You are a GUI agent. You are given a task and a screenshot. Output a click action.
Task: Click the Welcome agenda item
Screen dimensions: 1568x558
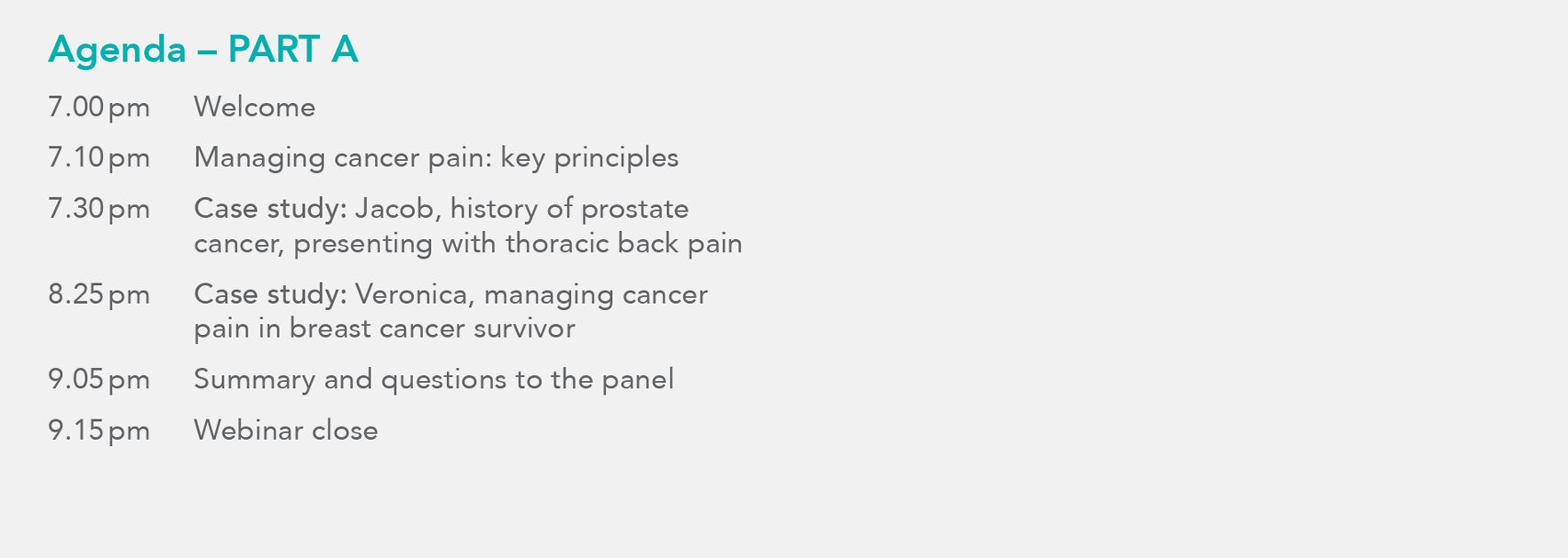coord(255,108)
